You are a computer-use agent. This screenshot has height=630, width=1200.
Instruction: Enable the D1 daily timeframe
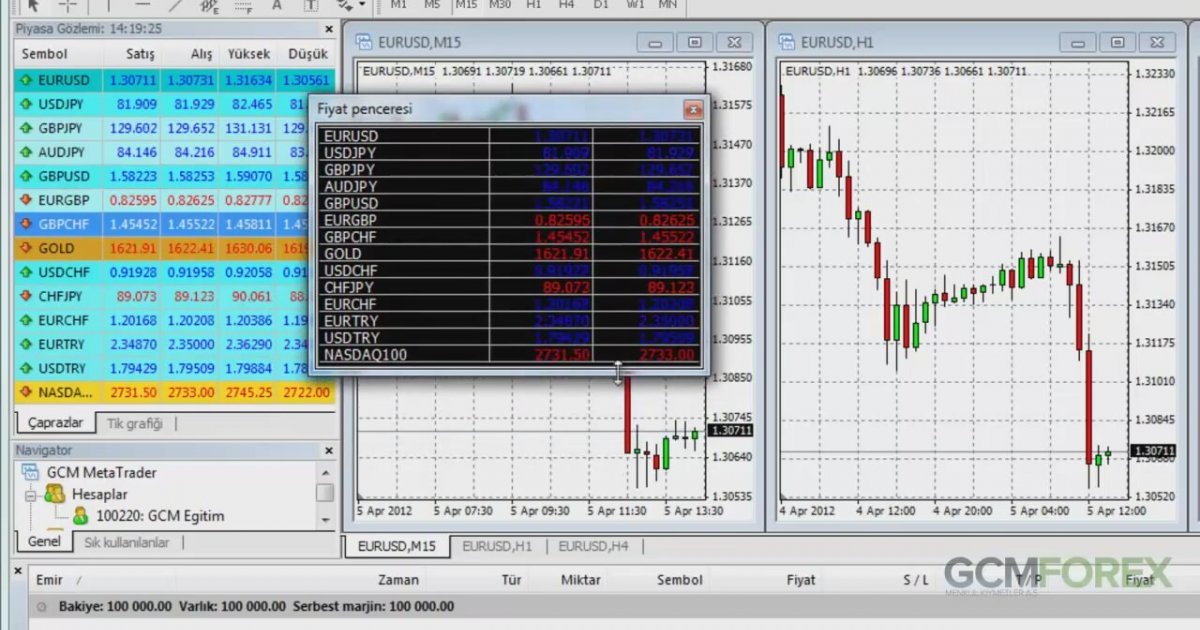[x=601, y=5]
